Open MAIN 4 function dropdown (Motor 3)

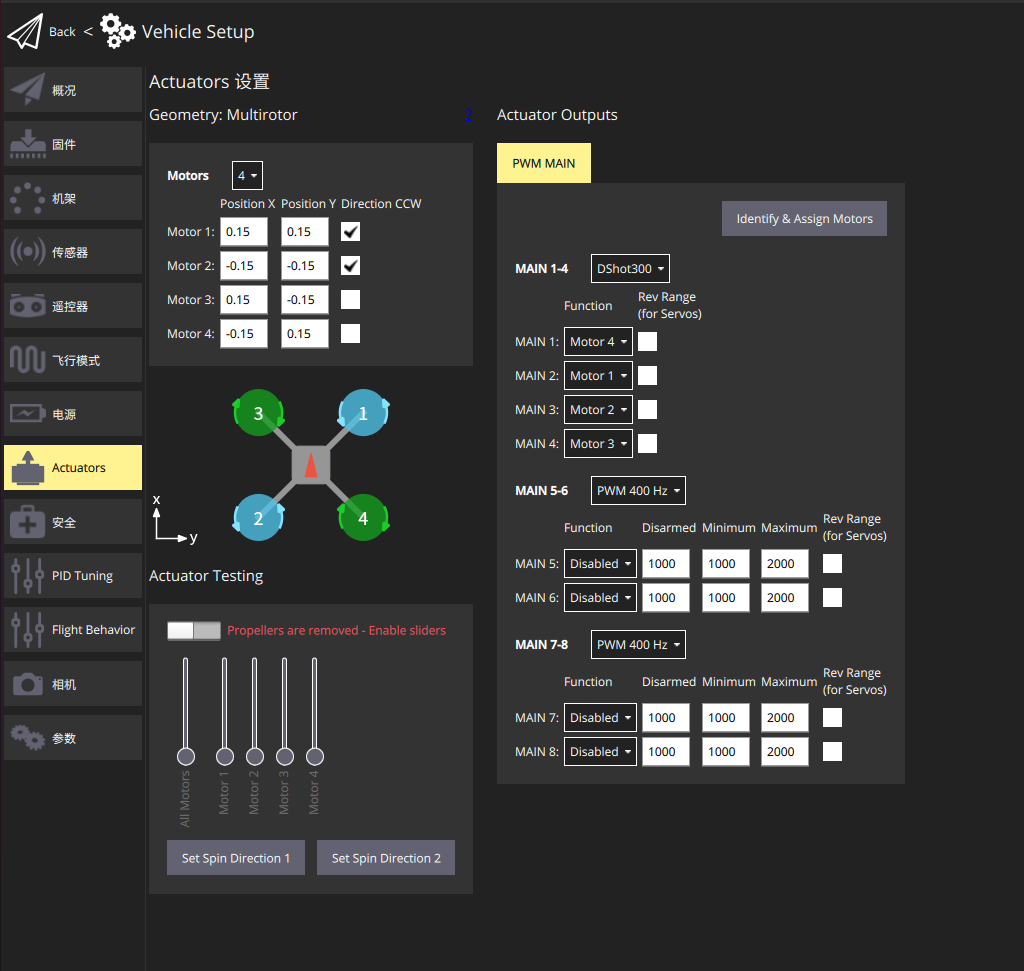(x=598, y=443)
